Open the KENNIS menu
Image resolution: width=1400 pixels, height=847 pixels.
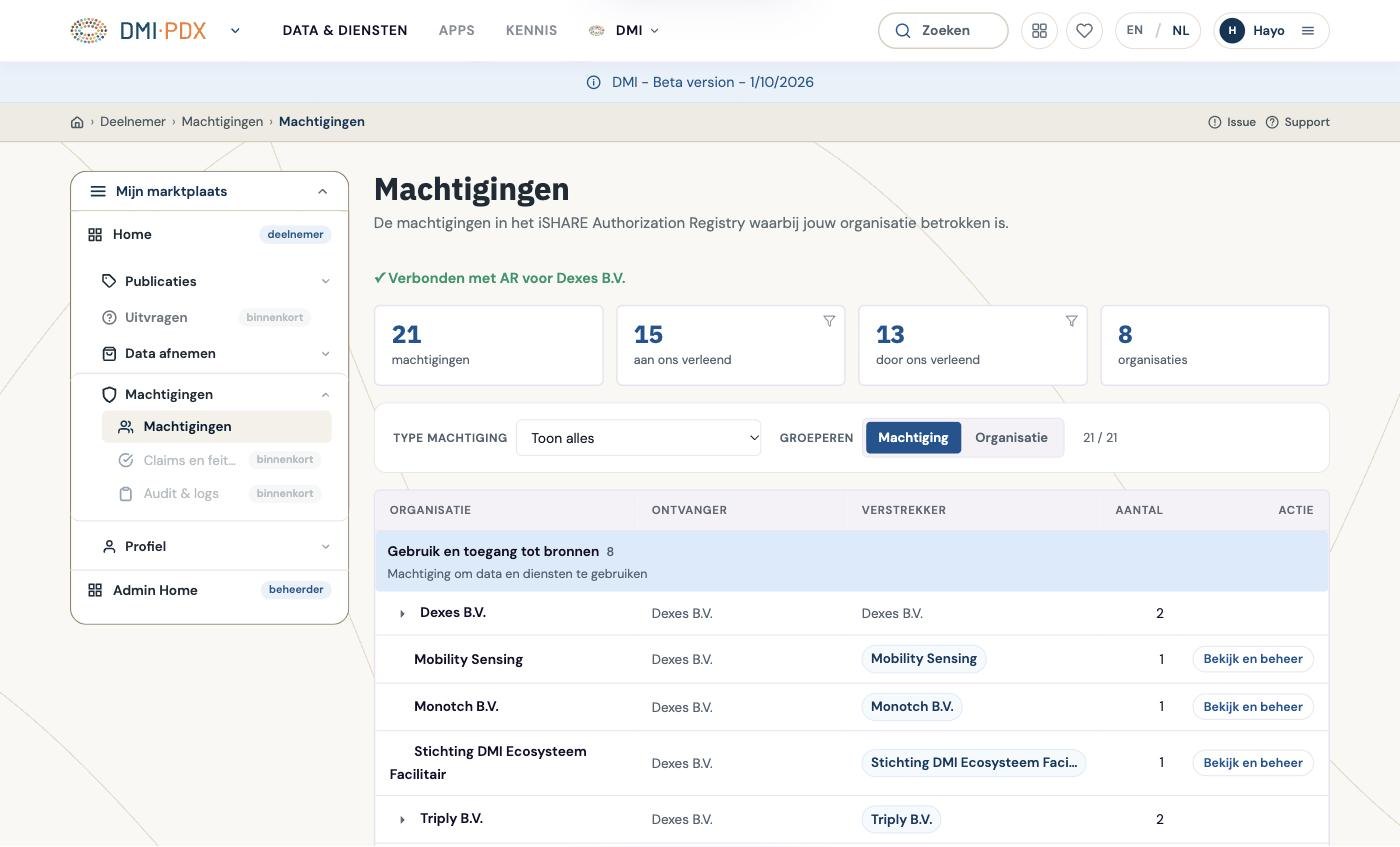531,30
